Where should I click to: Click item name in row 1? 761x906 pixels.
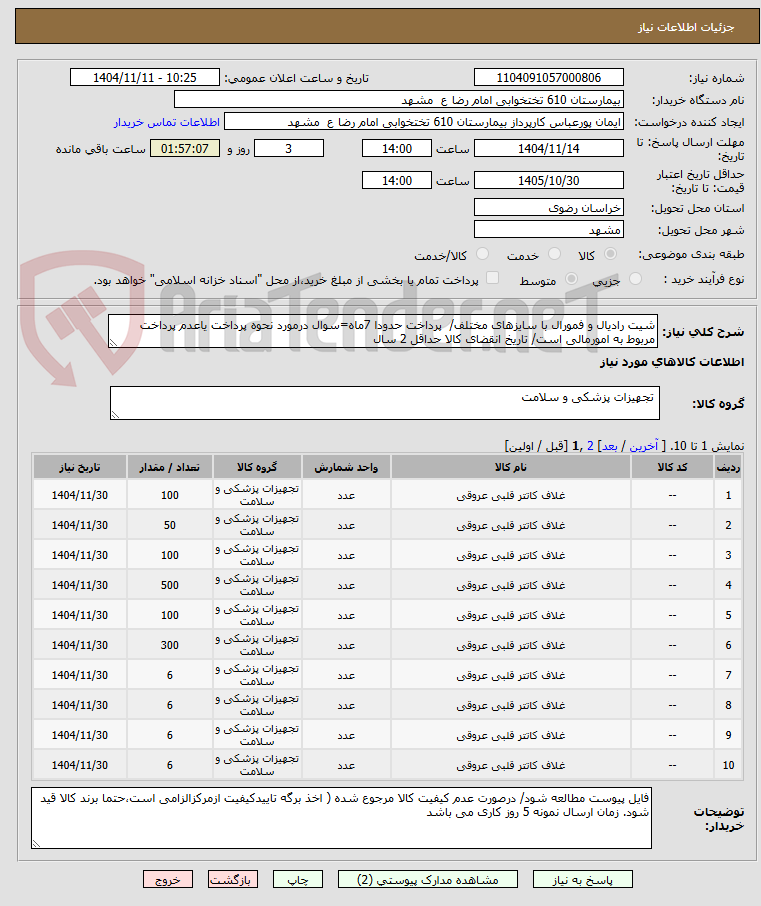[511, 495]
